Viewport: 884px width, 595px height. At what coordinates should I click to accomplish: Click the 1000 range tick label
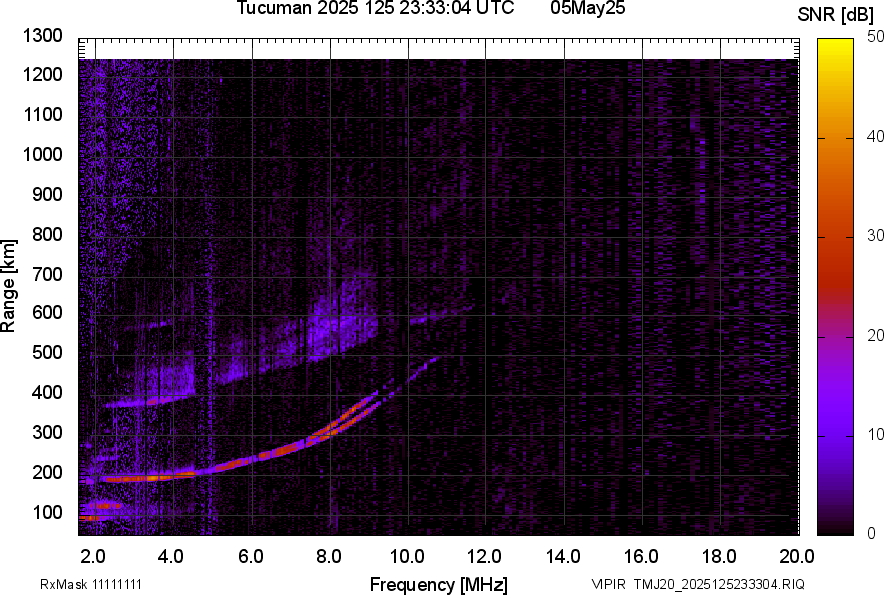pos(42,154)
